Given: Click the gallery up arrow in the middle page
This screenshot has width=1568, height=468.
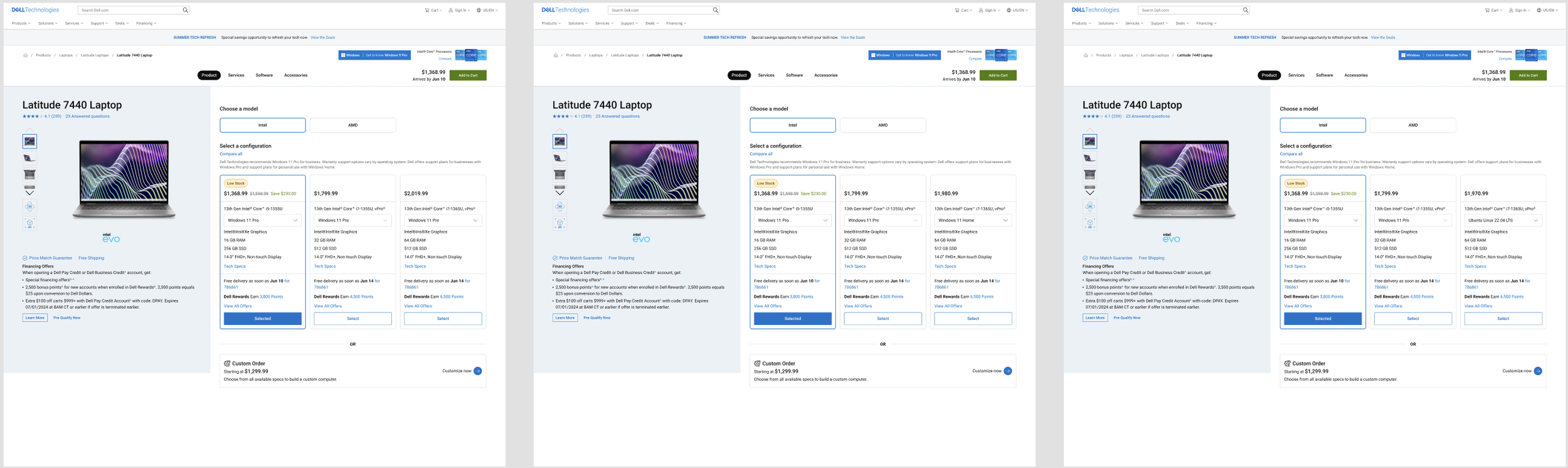Looking at the screenshot, I should pyautogui.click(x=559, y=130).
